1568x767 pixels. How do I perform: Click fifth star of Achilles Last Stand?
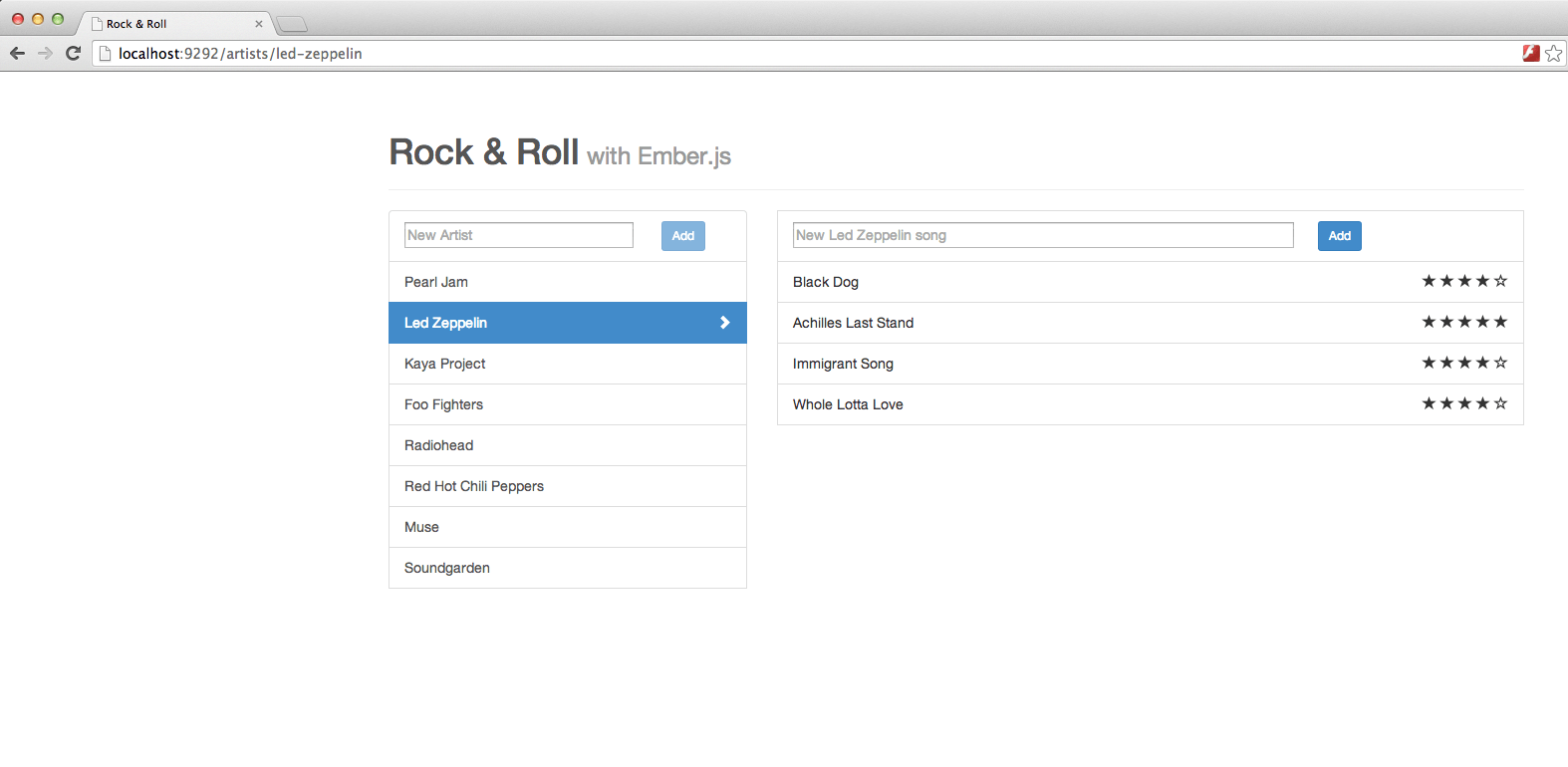coord(1500,322)
